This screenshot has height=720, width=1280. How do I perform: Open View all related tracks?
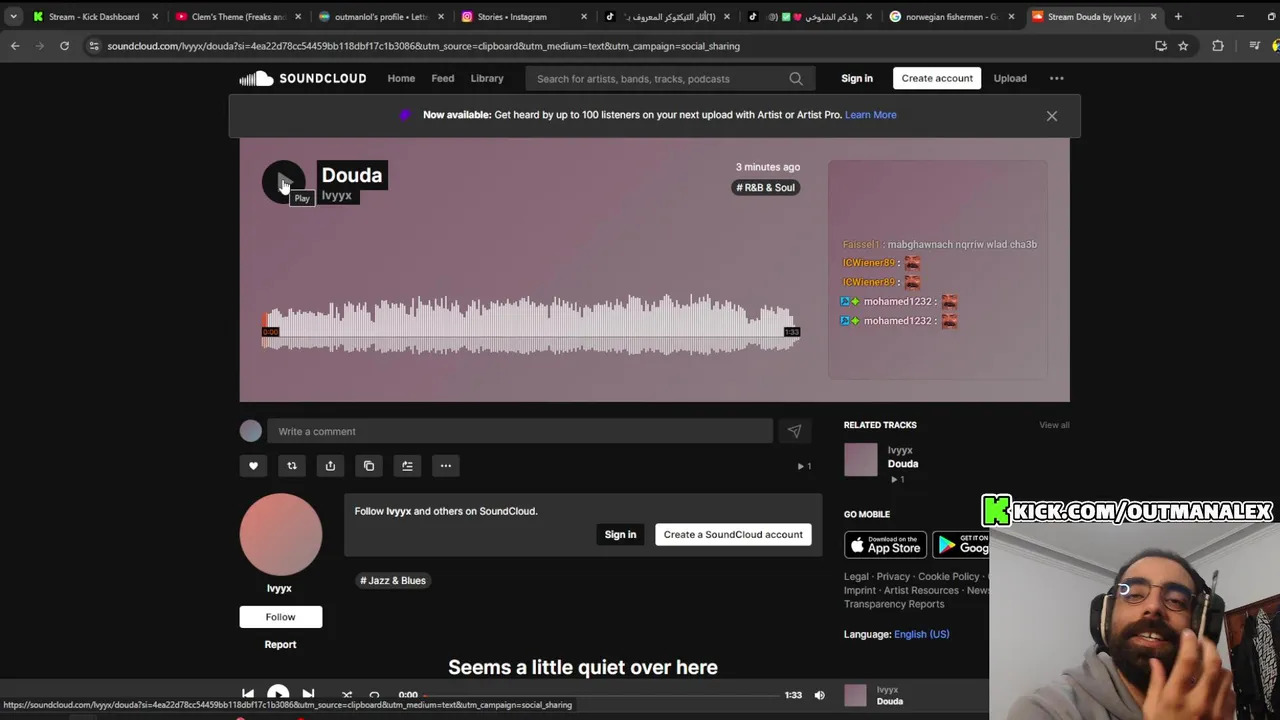1054,425
